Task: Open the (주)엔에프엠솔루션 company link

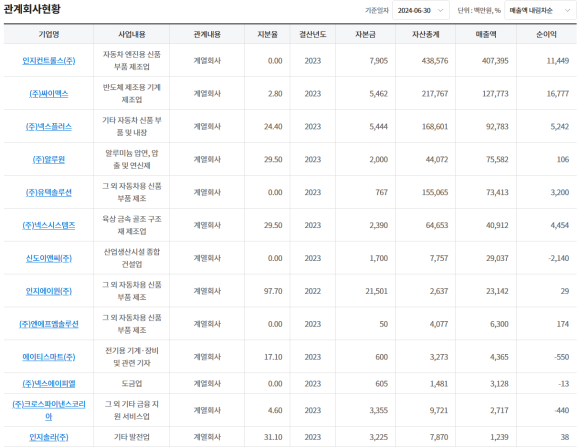Action: [49, 324]
